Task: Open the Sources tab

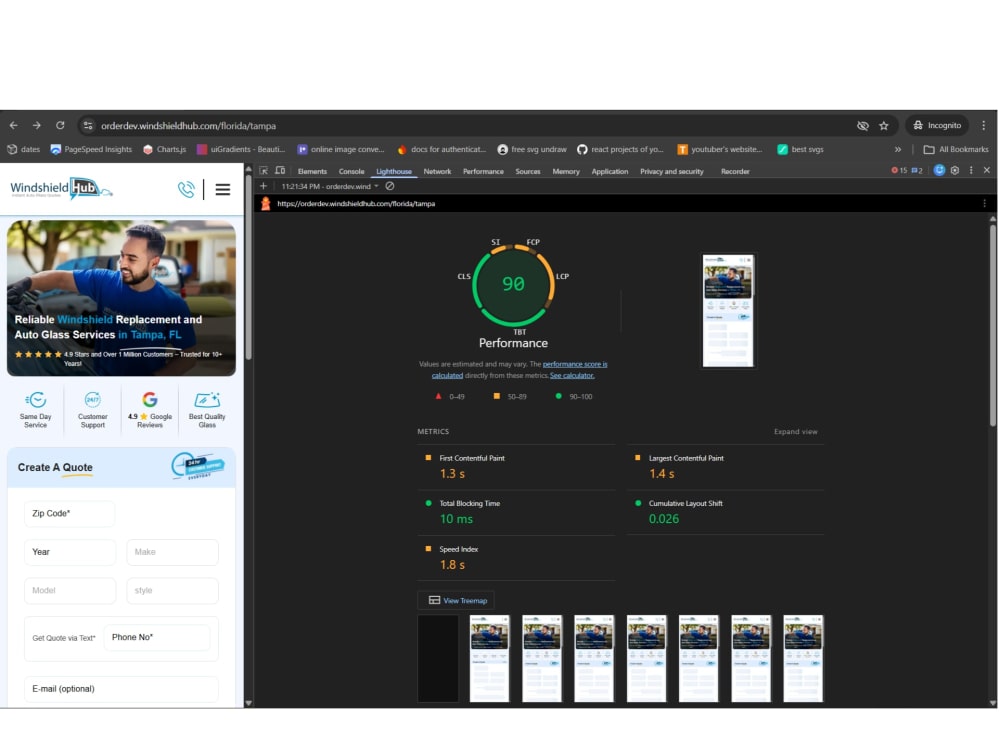Action: click(527, 172)
